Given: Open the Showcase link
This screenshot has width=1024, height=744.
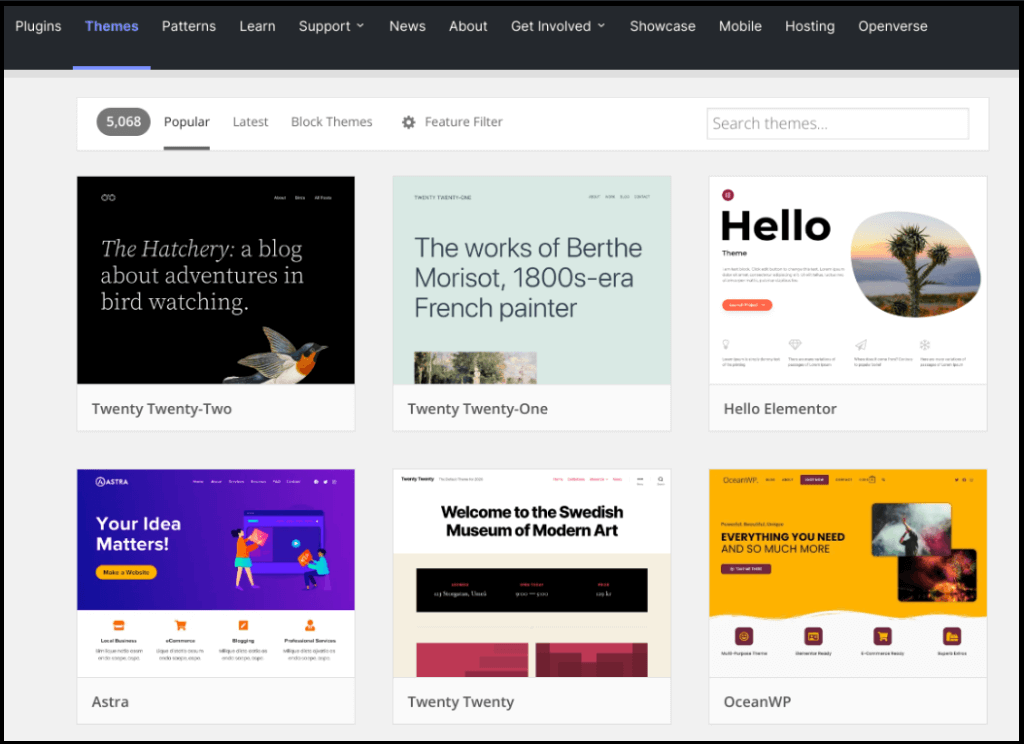Looking at the screenshot, I should point(662,26).
